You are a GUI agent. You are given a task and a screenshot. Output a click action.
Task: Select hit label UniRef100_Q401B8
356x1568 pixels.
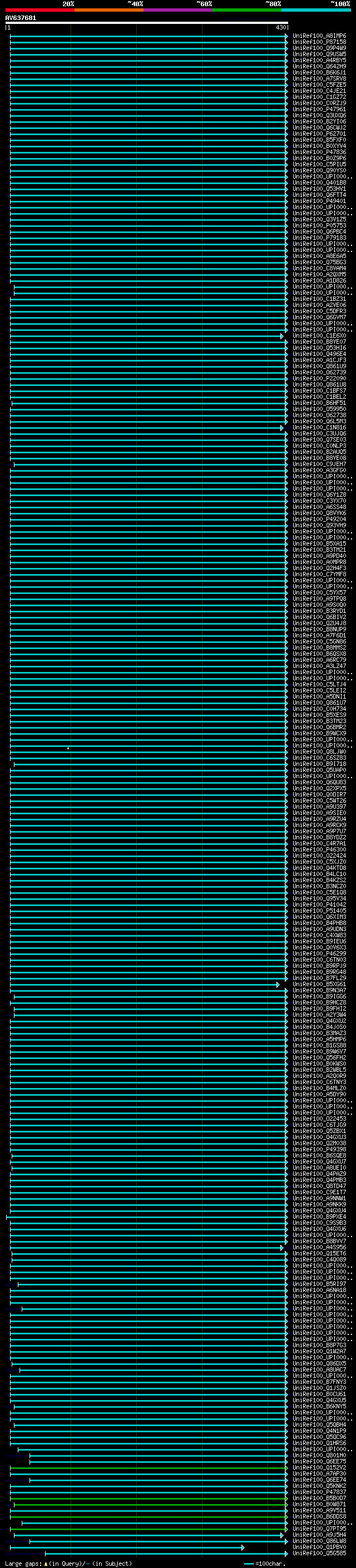319,182
